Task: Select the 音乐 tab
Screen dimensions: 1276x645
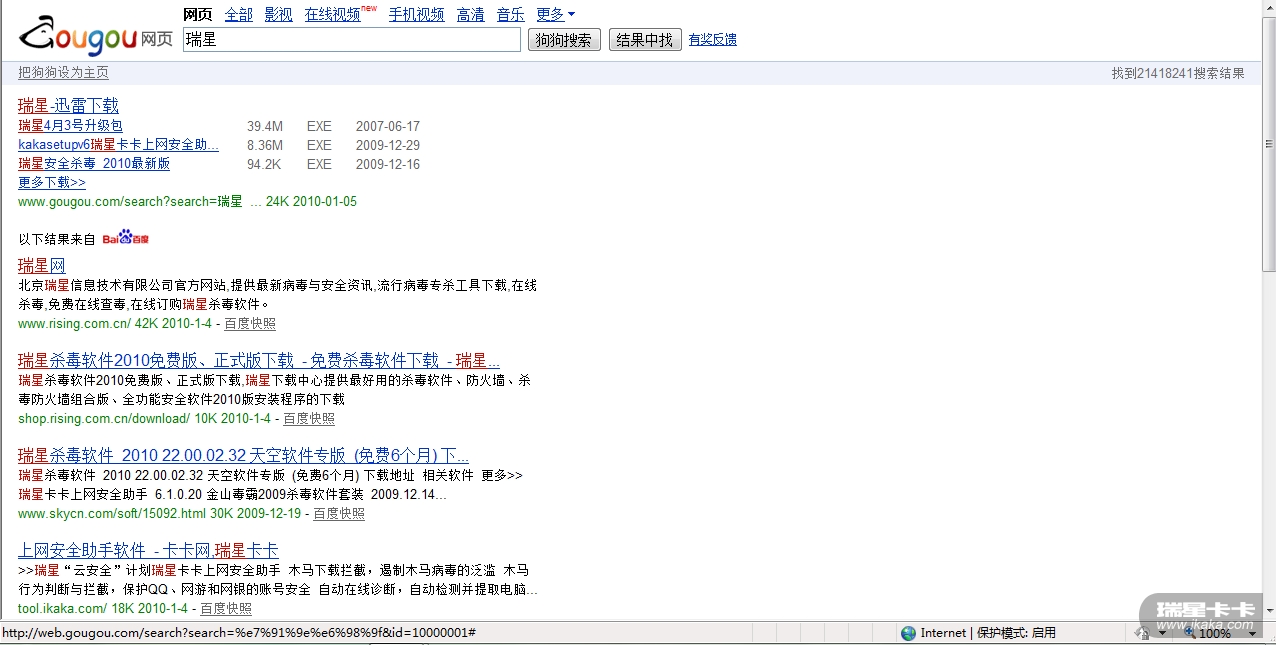Action: click(x=510, y=14)
